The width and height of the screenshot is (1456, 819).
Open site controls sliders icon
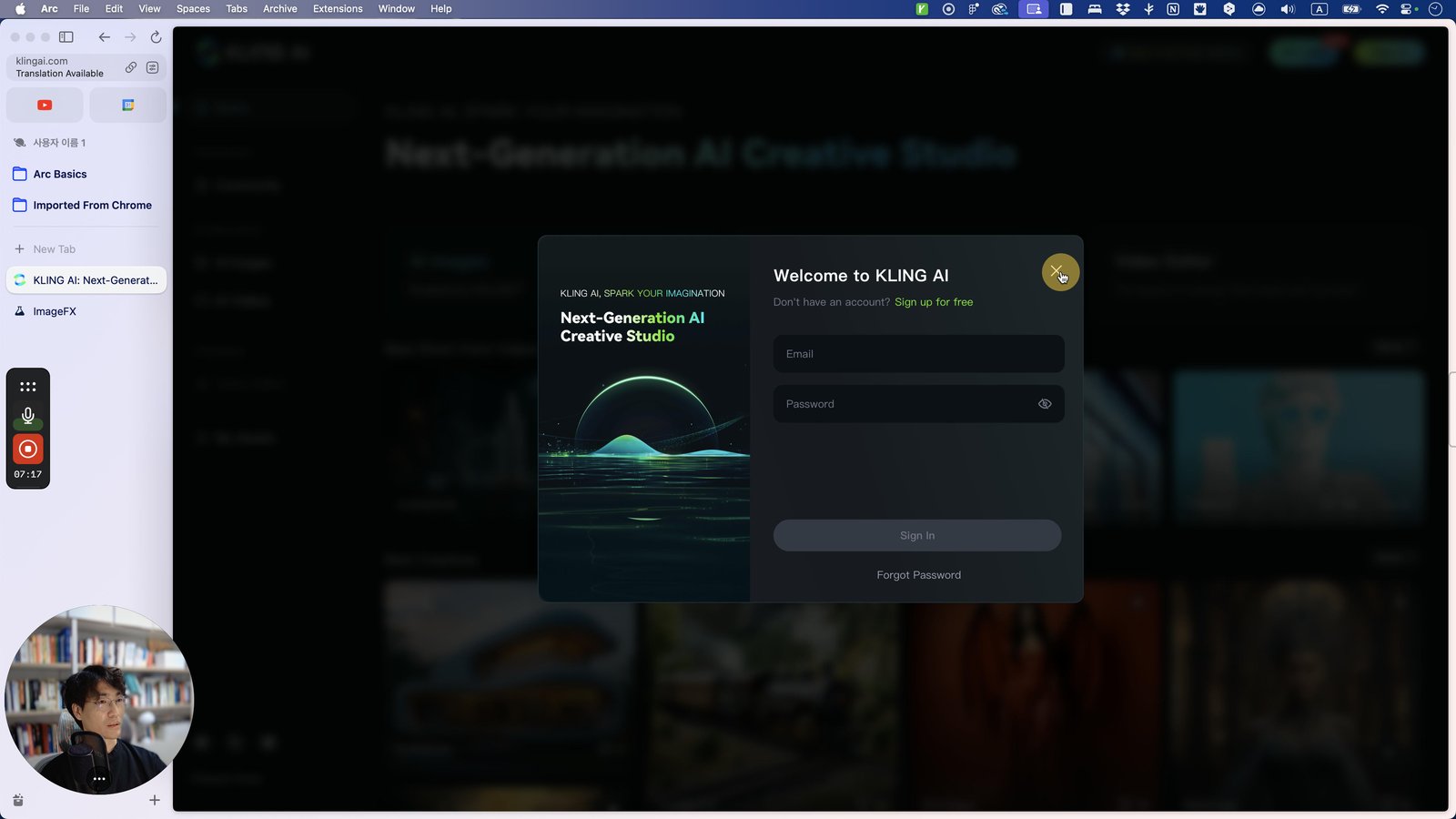[x=152, y=67]
